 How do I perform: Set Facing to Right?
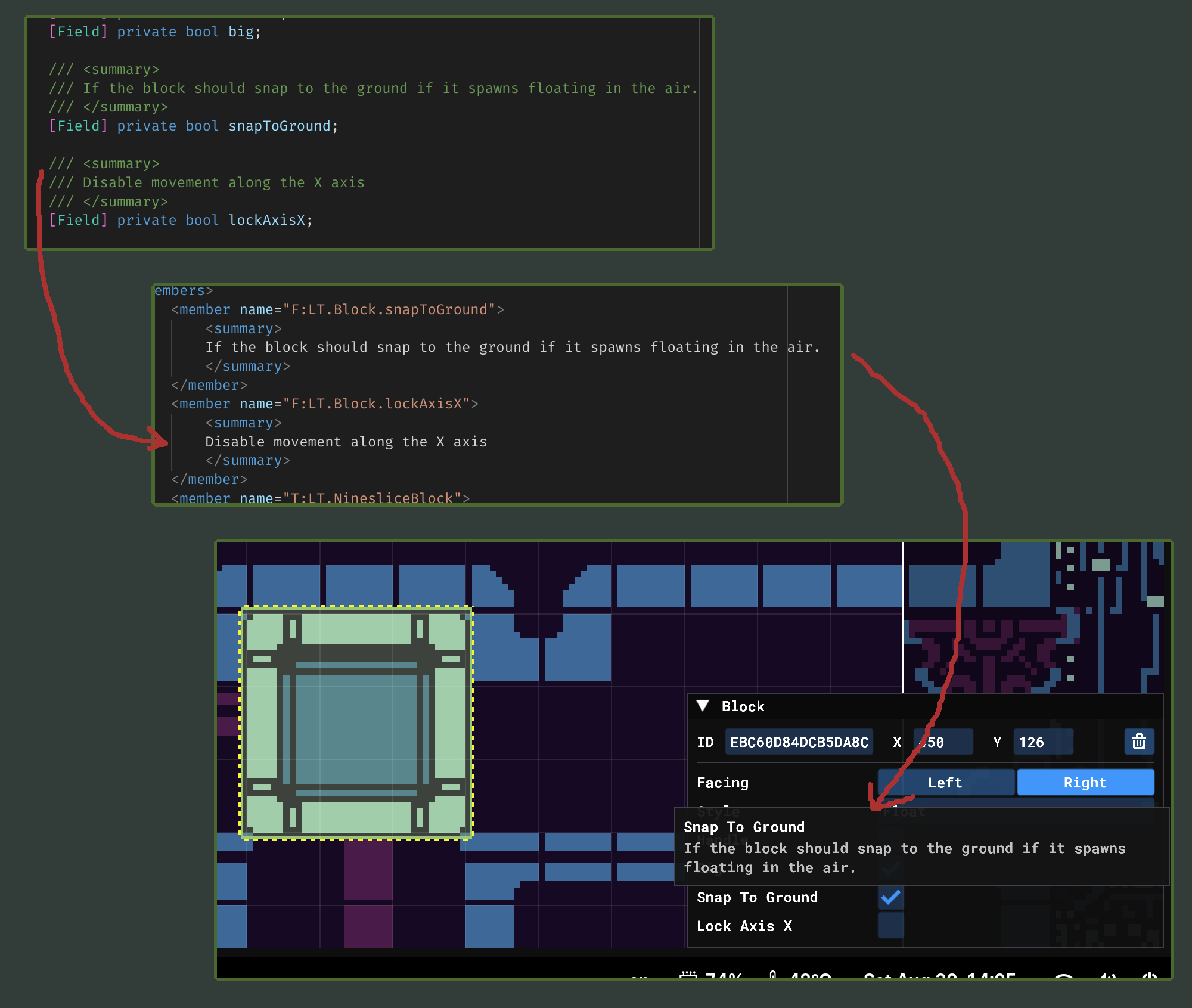pos(1085,783)
